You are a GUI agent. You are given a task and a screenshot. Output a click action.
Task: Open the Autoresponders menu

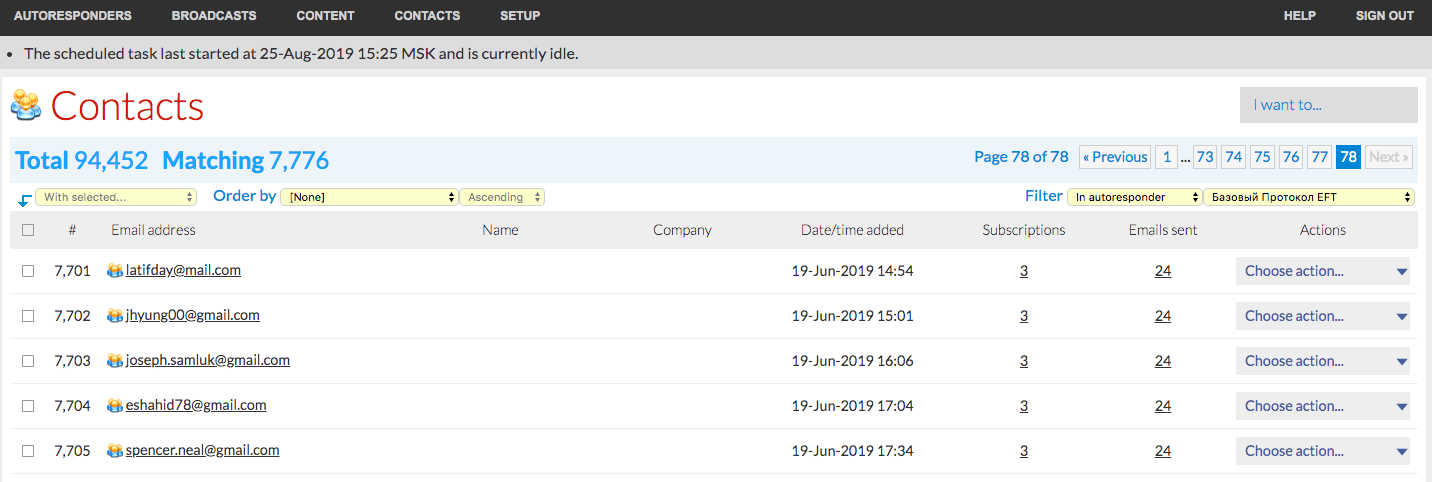tap(72, 16)
